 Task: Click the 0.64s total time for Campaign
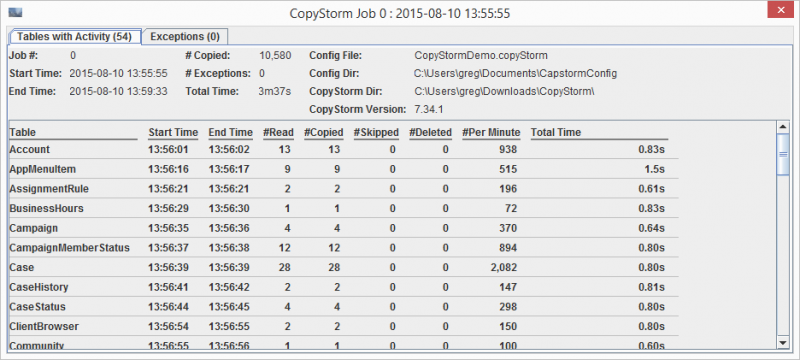point(653,228)
